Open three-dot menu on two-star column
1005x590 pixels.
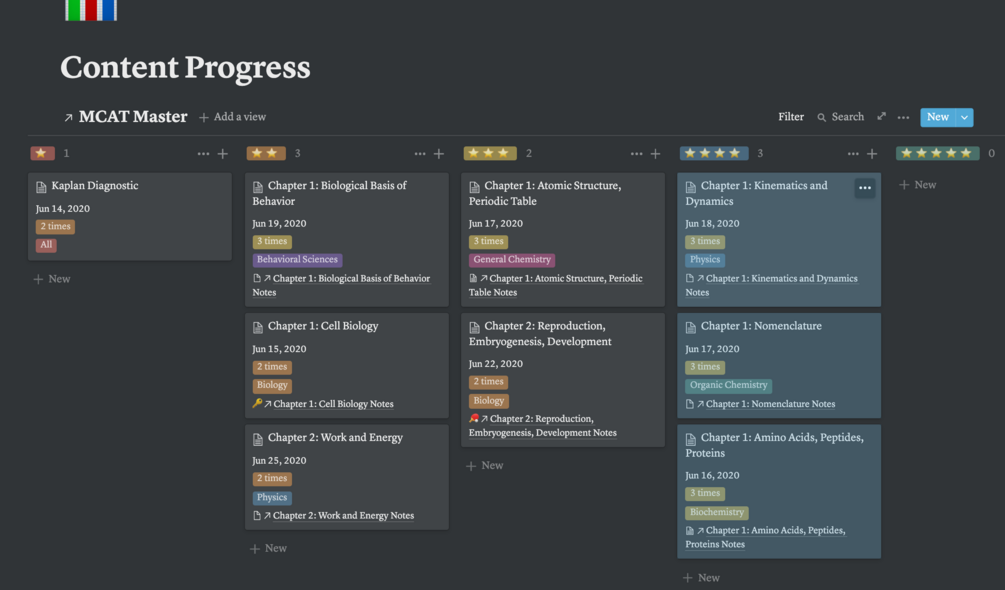point(420,154)
